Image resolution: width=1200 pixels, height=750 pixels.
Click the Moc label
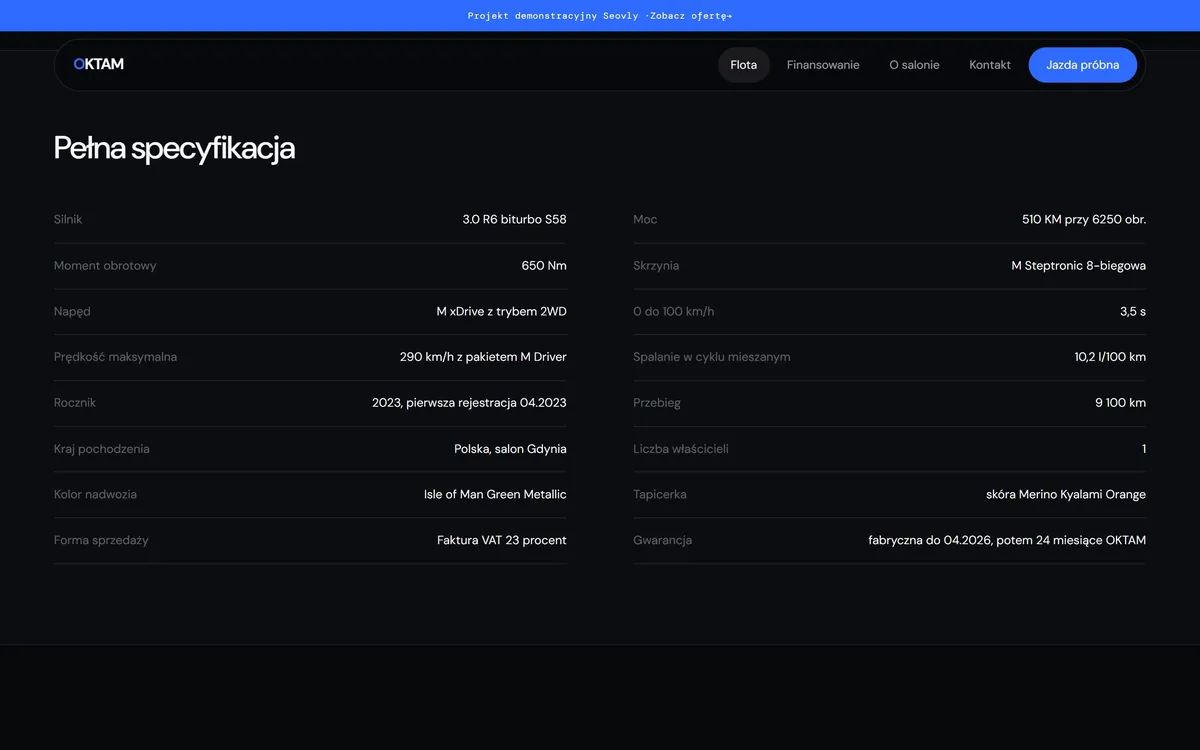tap(645, 219)
